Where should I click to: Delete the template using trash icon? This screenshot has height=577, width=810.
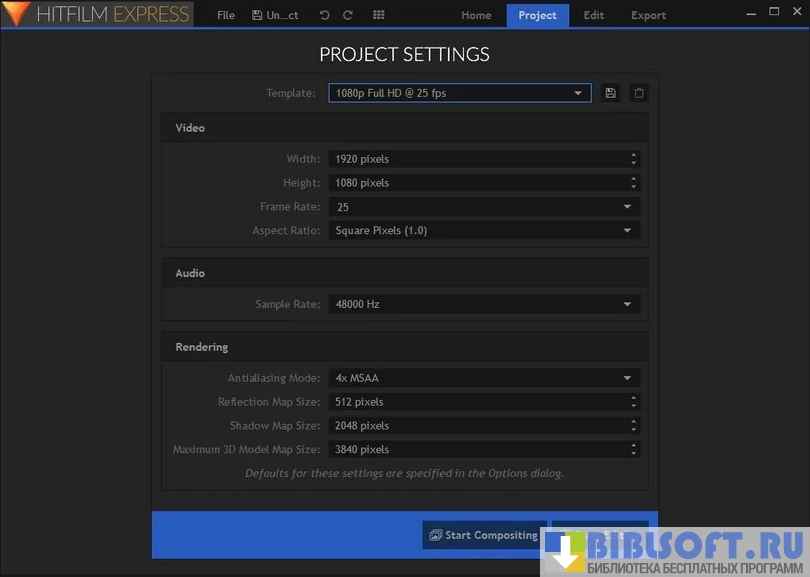[x=639, y=93]
